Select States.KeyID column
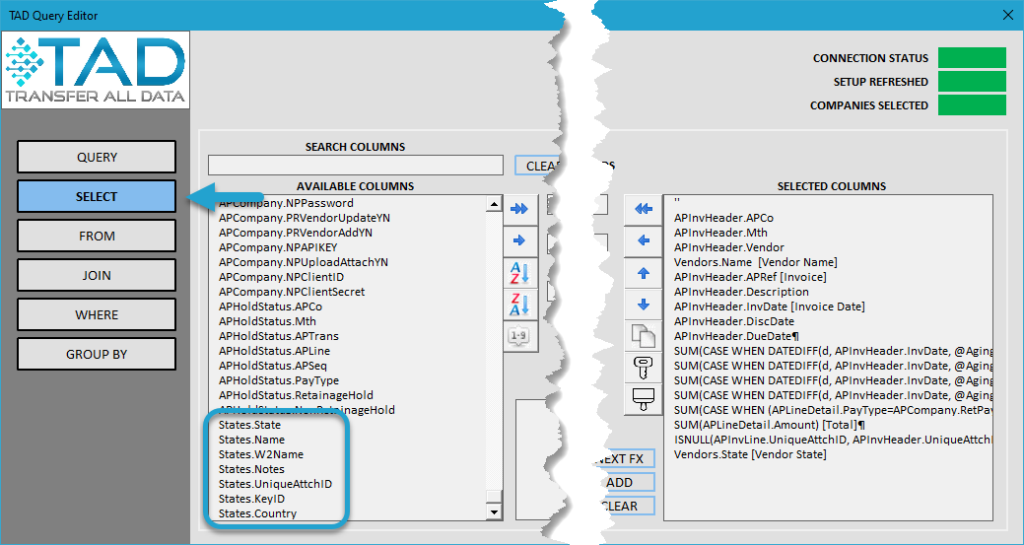This screenshot has height=545, width=1024. [251, 499]
